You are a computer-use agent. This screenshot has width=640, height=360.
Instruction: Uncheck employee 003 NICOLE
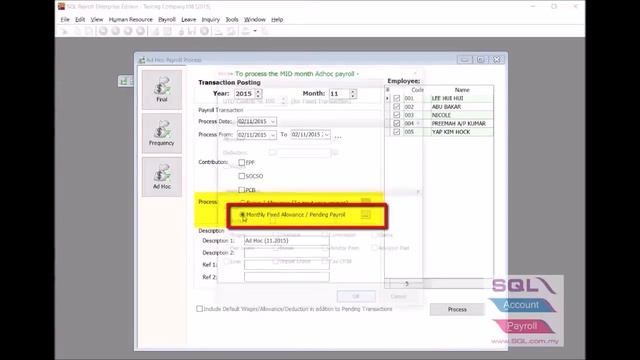coord(396,115)
